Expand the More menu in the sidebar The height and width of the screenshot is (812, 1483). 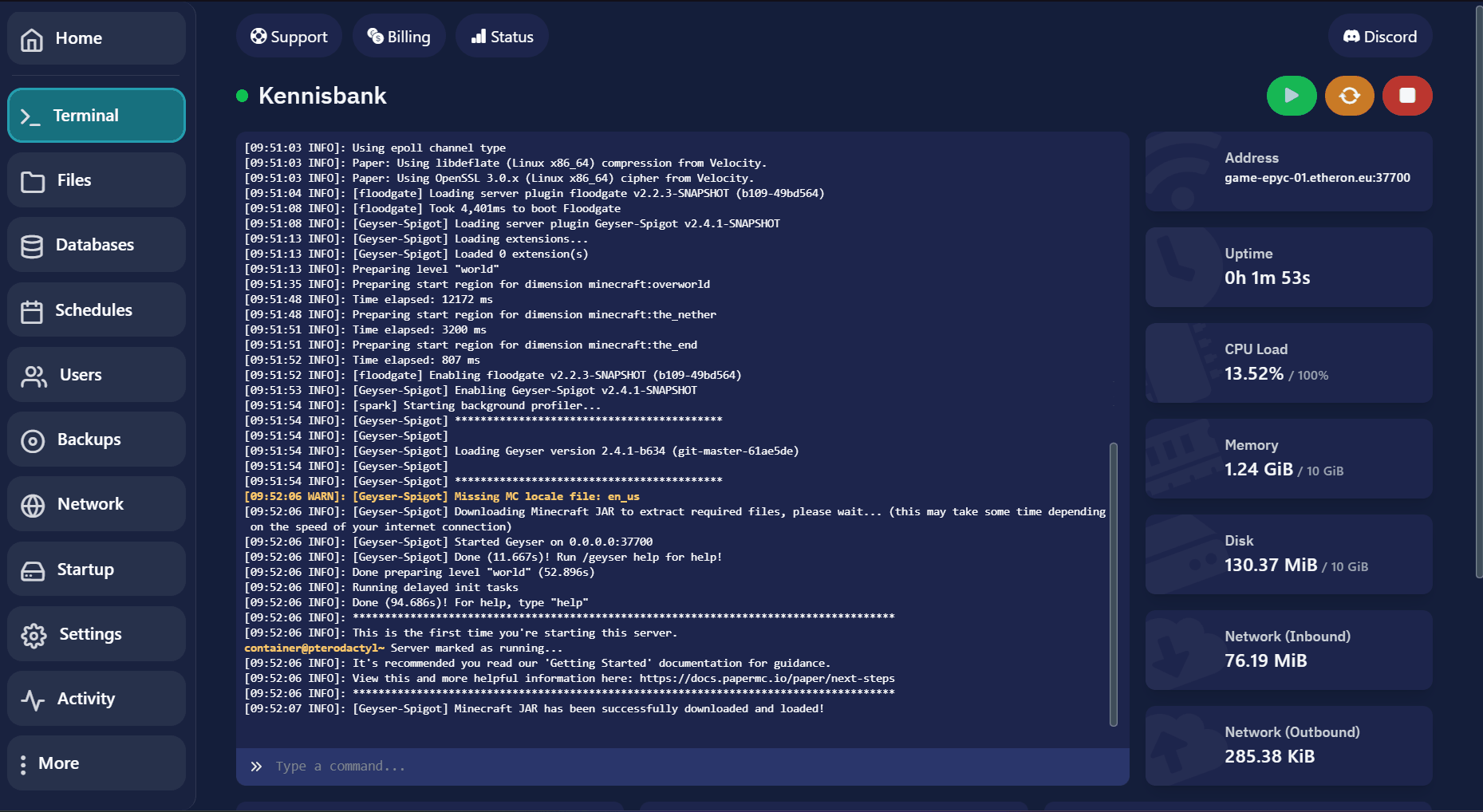click(97, 763)
